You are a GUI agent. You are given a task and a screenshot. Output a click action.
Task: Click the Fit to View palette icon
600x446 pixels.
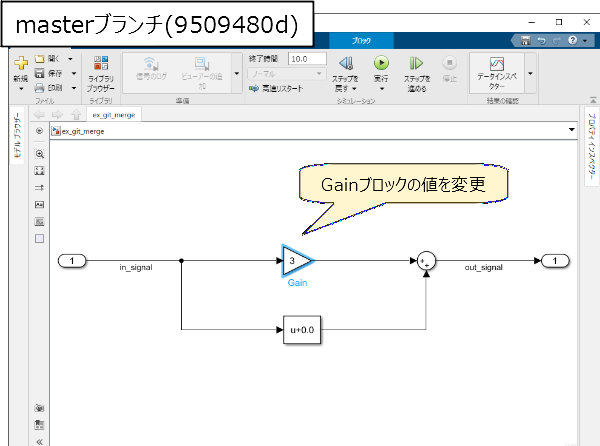click(x=39, y=171)
